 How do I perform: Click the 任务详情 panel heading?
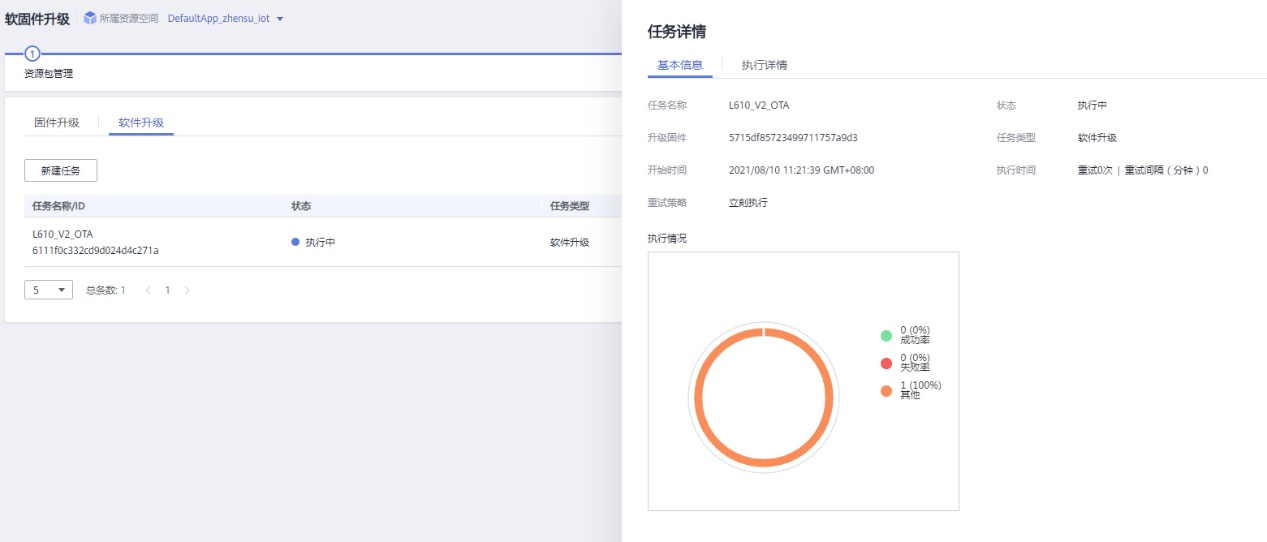(677, 32)
